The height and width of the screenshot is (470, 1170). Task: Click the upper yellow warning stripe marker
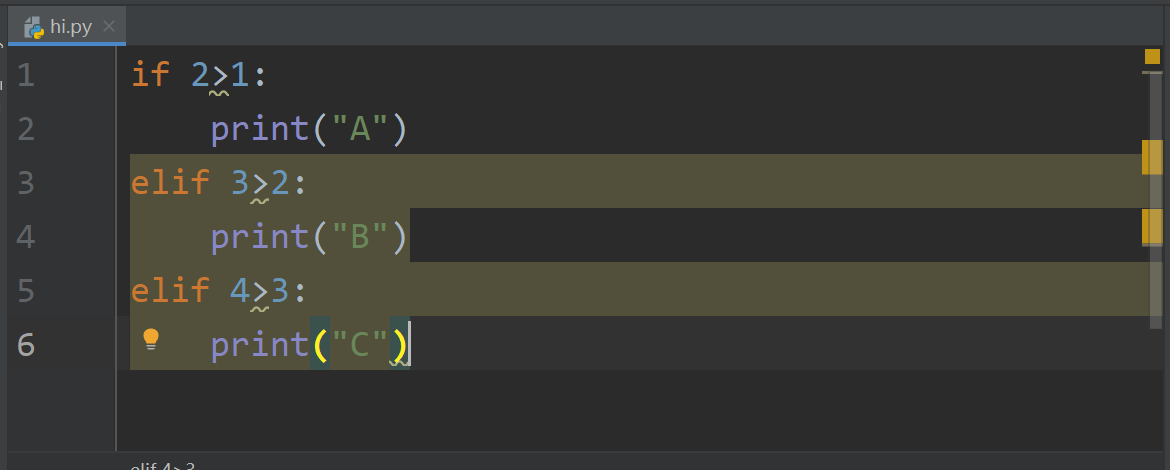pyautogui.click(x=1152, y=157)
